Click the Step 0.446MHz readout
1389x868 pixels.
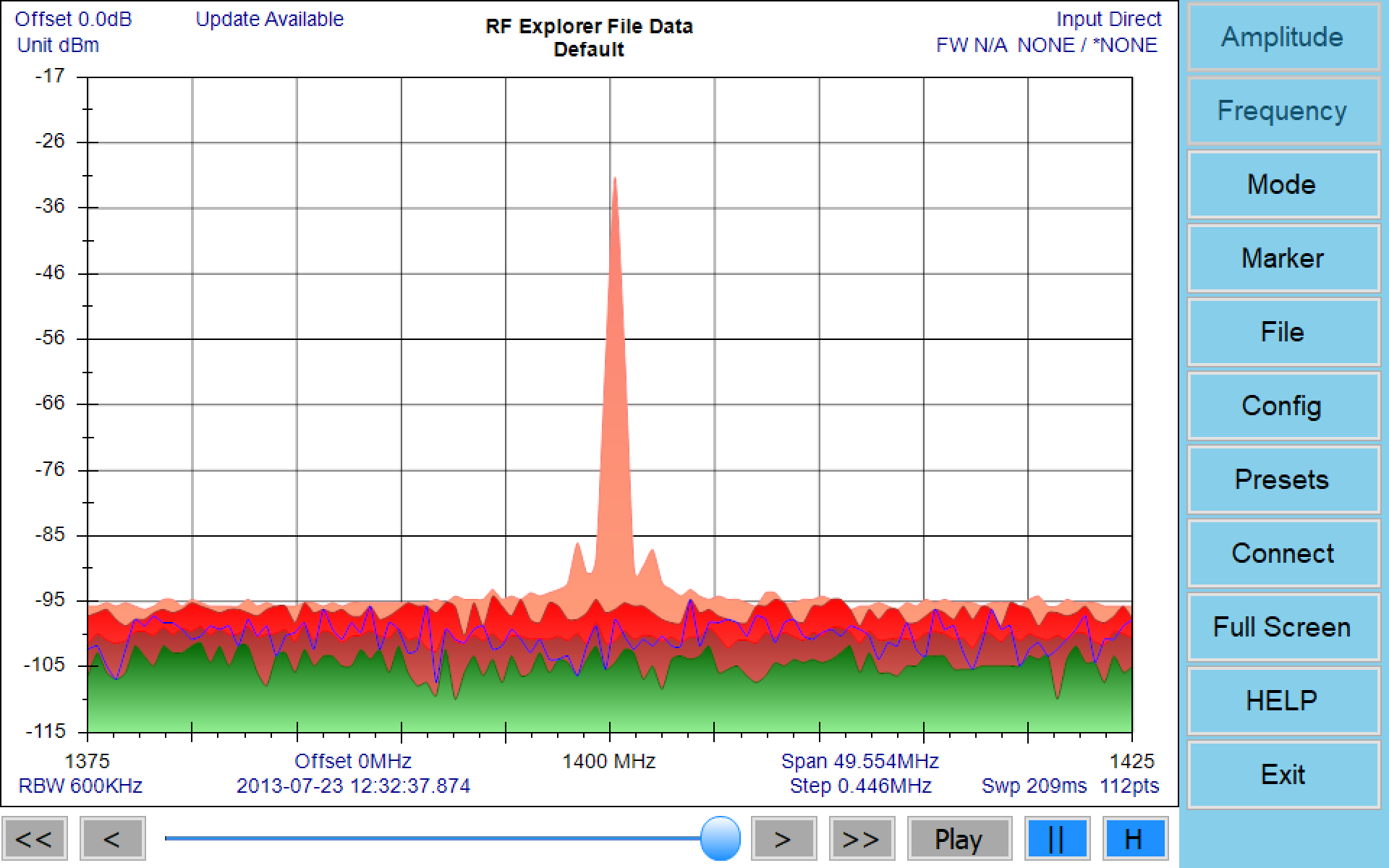[860, 786]
